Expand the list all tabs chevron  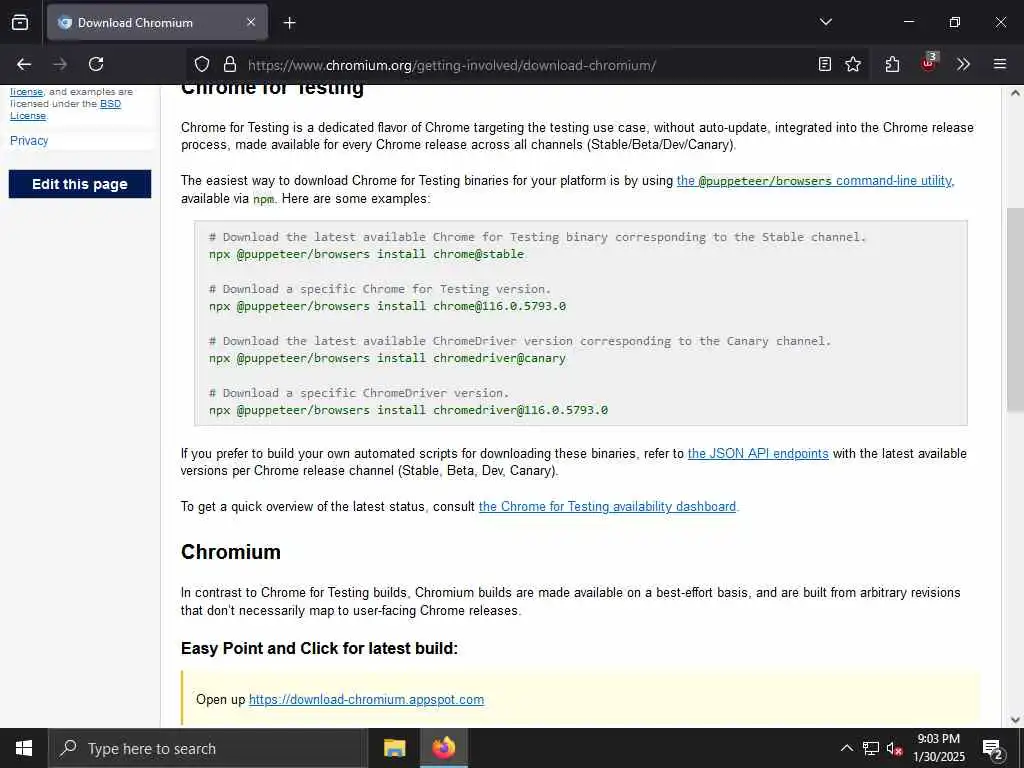tap(825, 22)
